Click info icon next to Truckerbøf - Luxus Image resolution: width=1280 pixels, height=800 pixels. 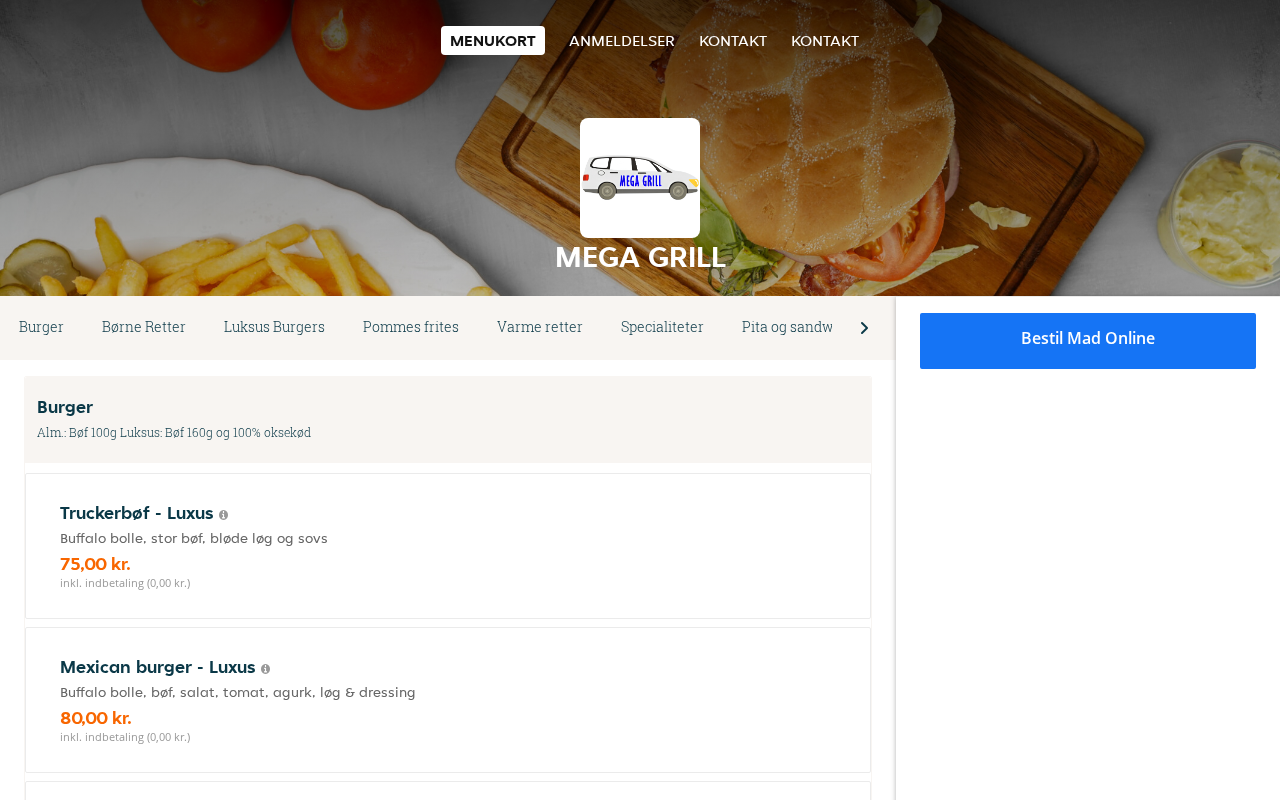point(223,515)
